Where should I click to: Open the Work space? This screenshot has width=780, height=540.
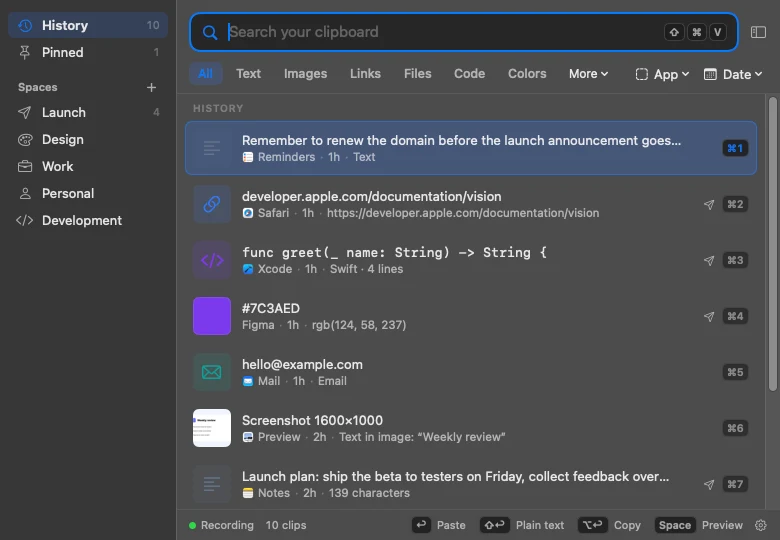pyautogui.click(x=88, y=166)
